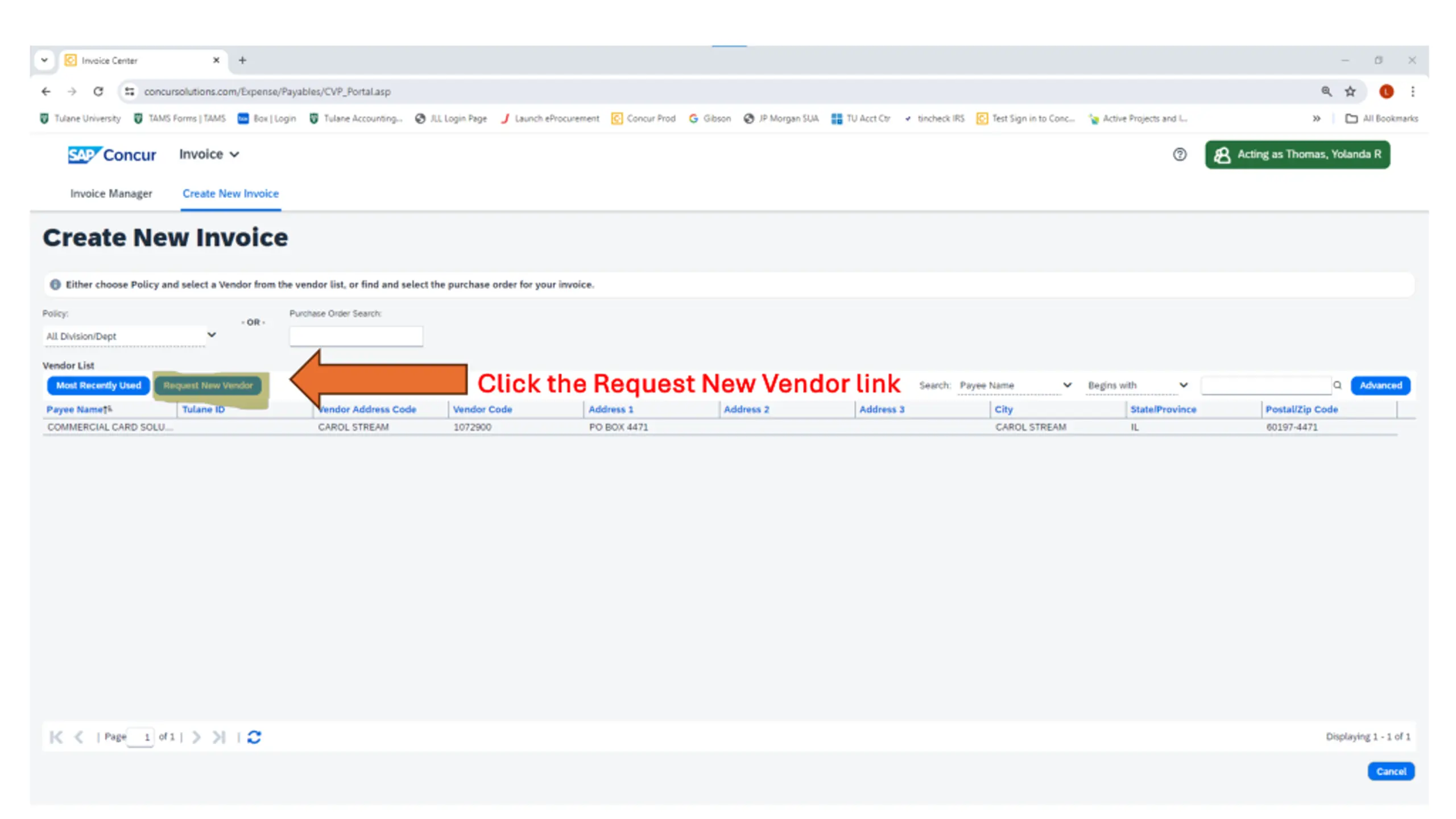Open Concur Prod bookmark
1456x819 pixels.
click(644, 118)
